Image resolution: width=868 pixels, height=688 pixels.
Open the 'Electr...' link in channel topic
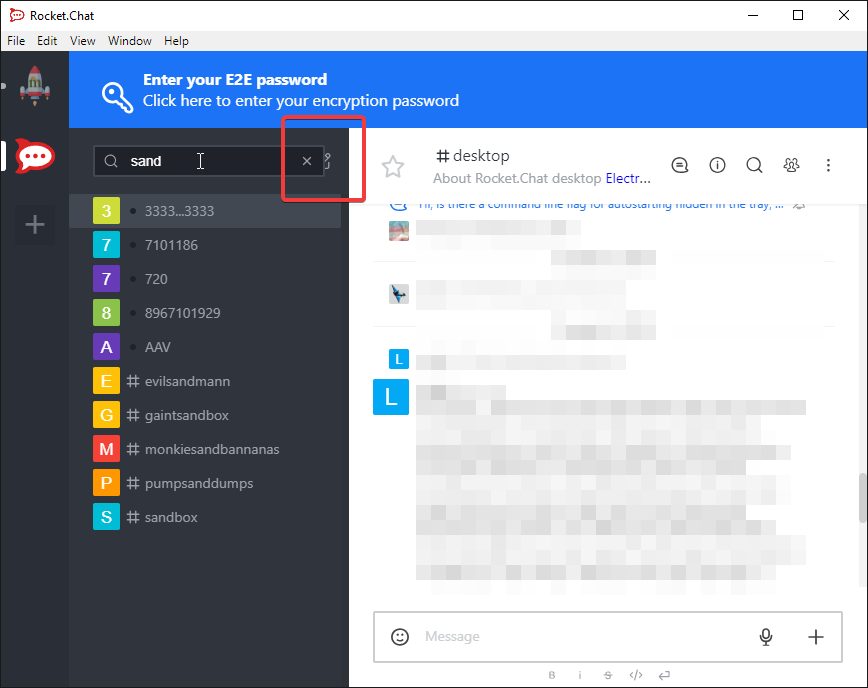click(628, 178)
